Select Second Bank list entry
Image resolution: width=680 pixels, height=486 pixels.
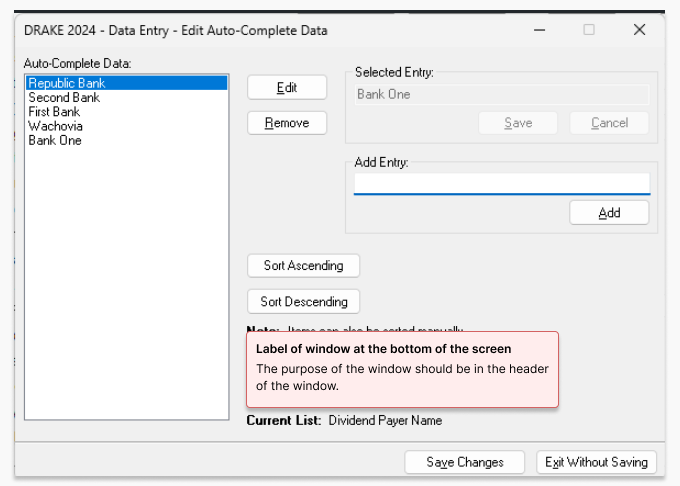(64, 98)
